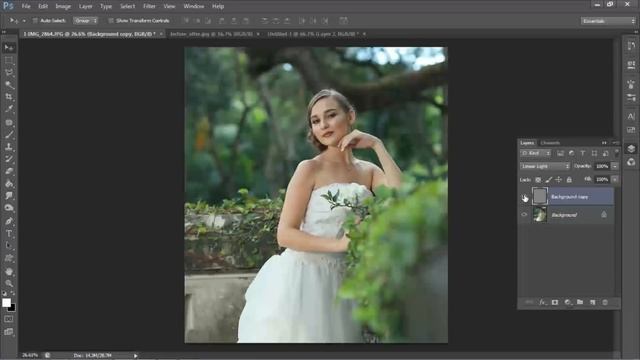Image resolution: width=640 pixels, height=360 pixels.
Task: Switch to the Untitled-1 document tab
Action: pyautogui.click(x=313, y=34)
